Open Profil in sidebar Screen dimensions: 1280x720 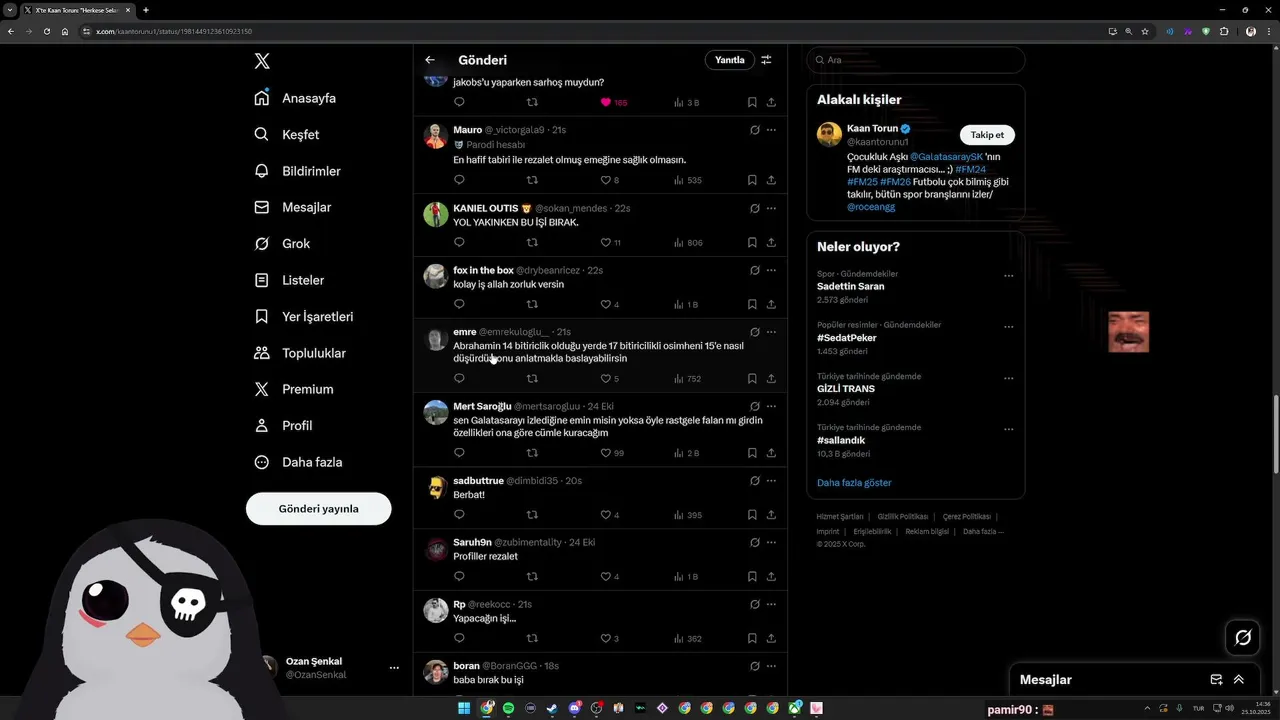coord(284,425)
